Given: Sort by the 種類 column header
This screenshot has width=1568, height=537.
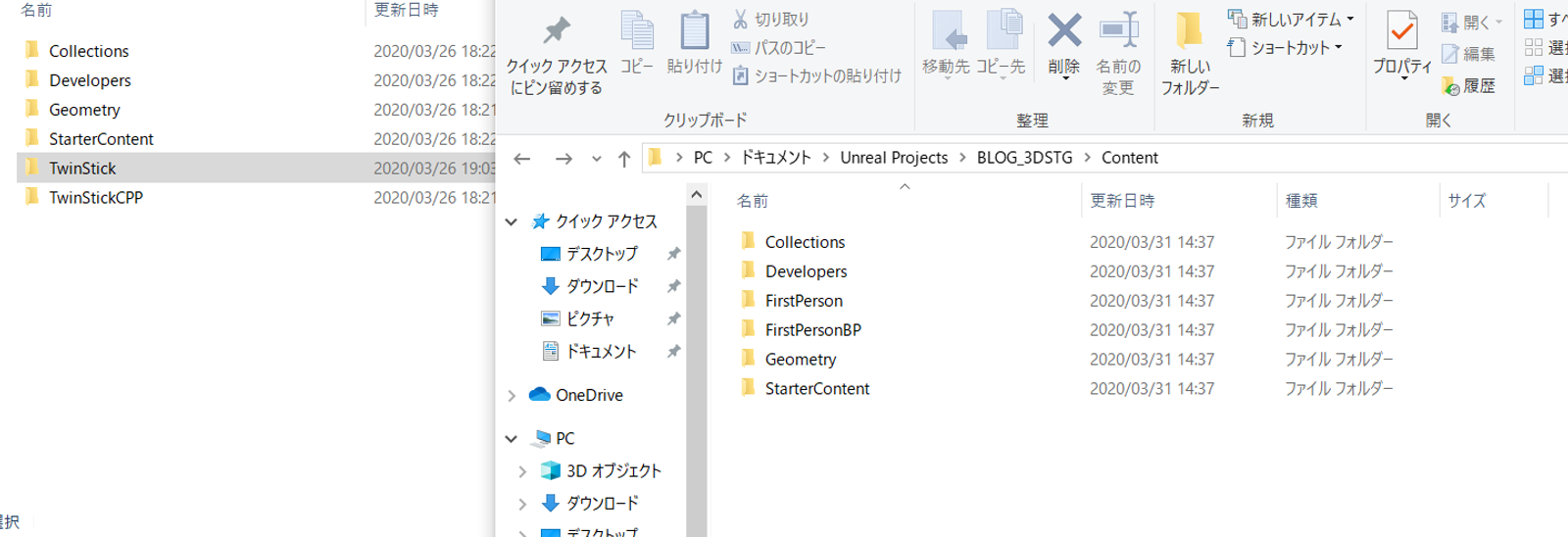Looking at the screenshot, I should click(x=1301, y=200).
